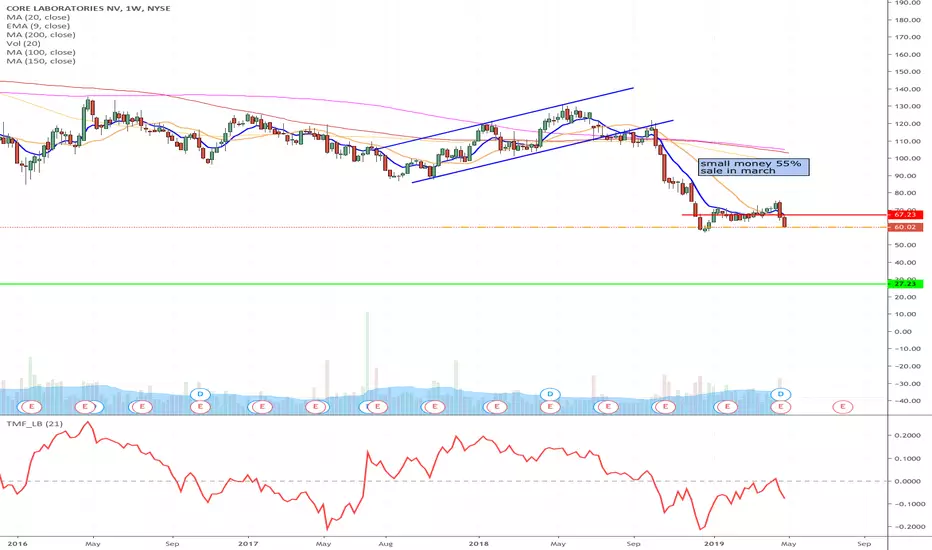932x550 pixels.
Task: Click the future earnings E marker after May 2019
Action: point(842,407)
